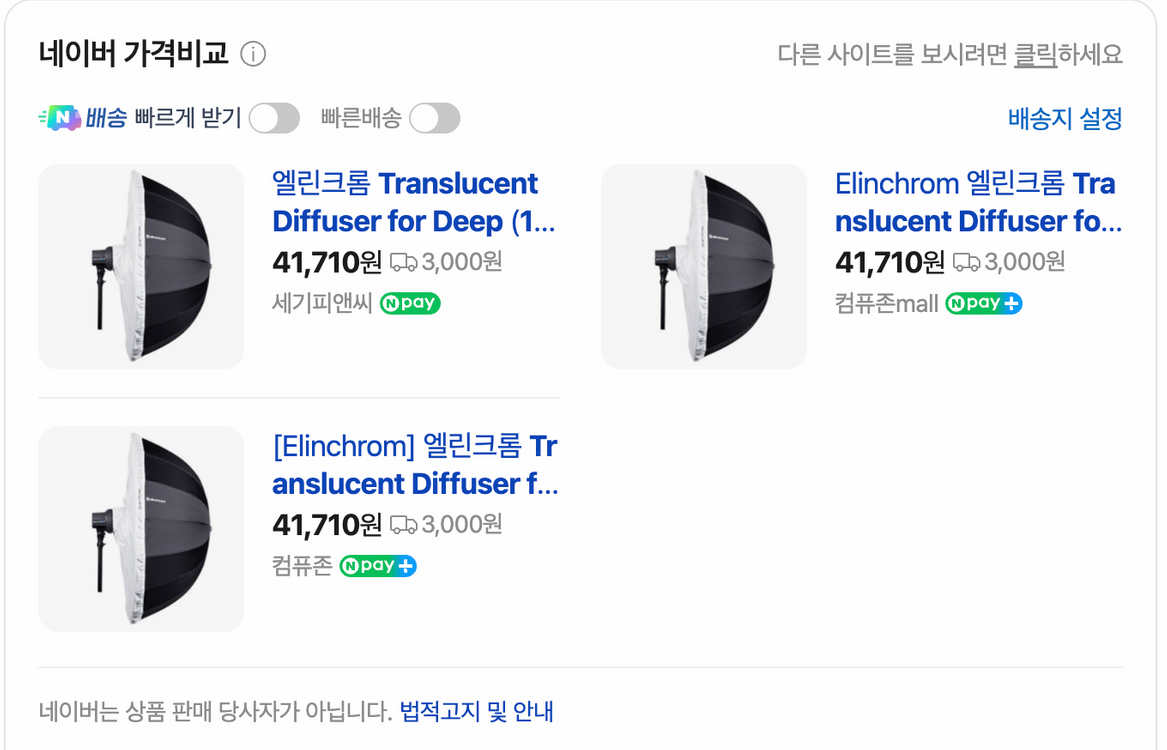Screen dimensions: 1167x750
Task: Open the Elinchrom 엘린크롬 product from 컴퓨존mall
Action: (975, 202)
